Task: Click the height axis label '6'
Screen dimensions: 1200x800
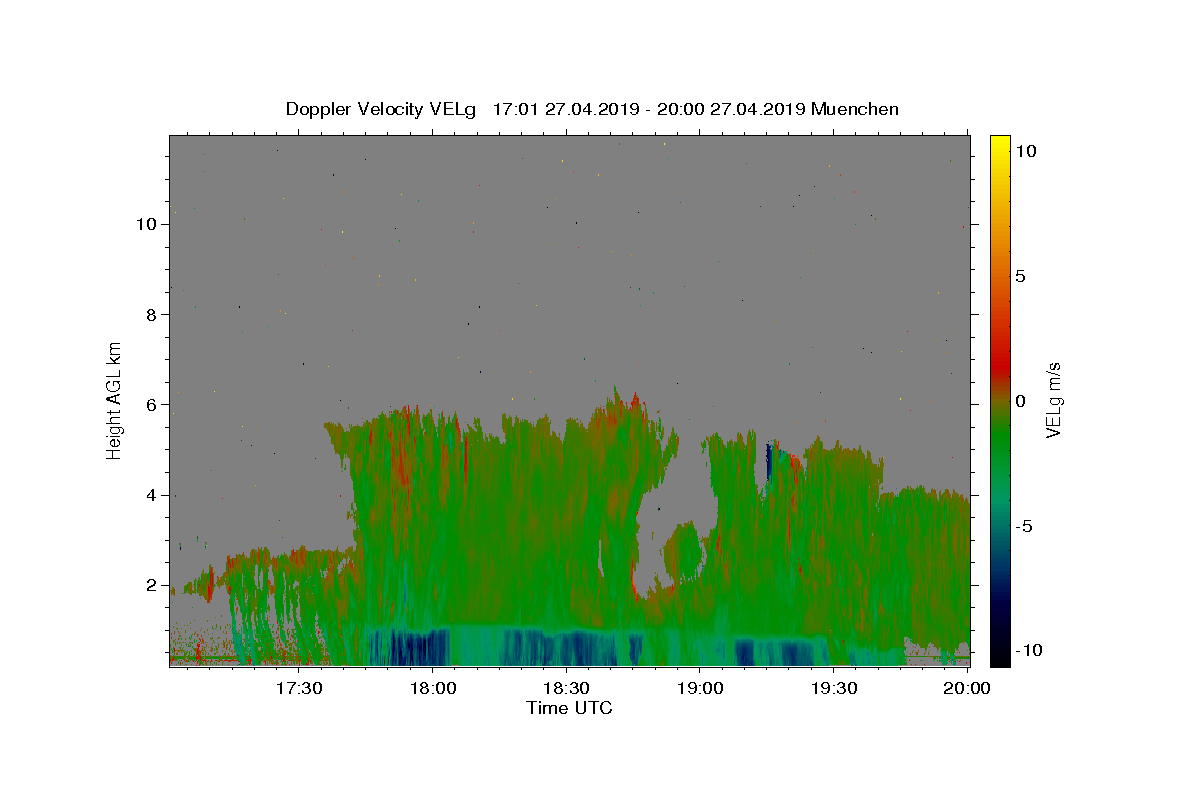Action: (x=152, y=404)
